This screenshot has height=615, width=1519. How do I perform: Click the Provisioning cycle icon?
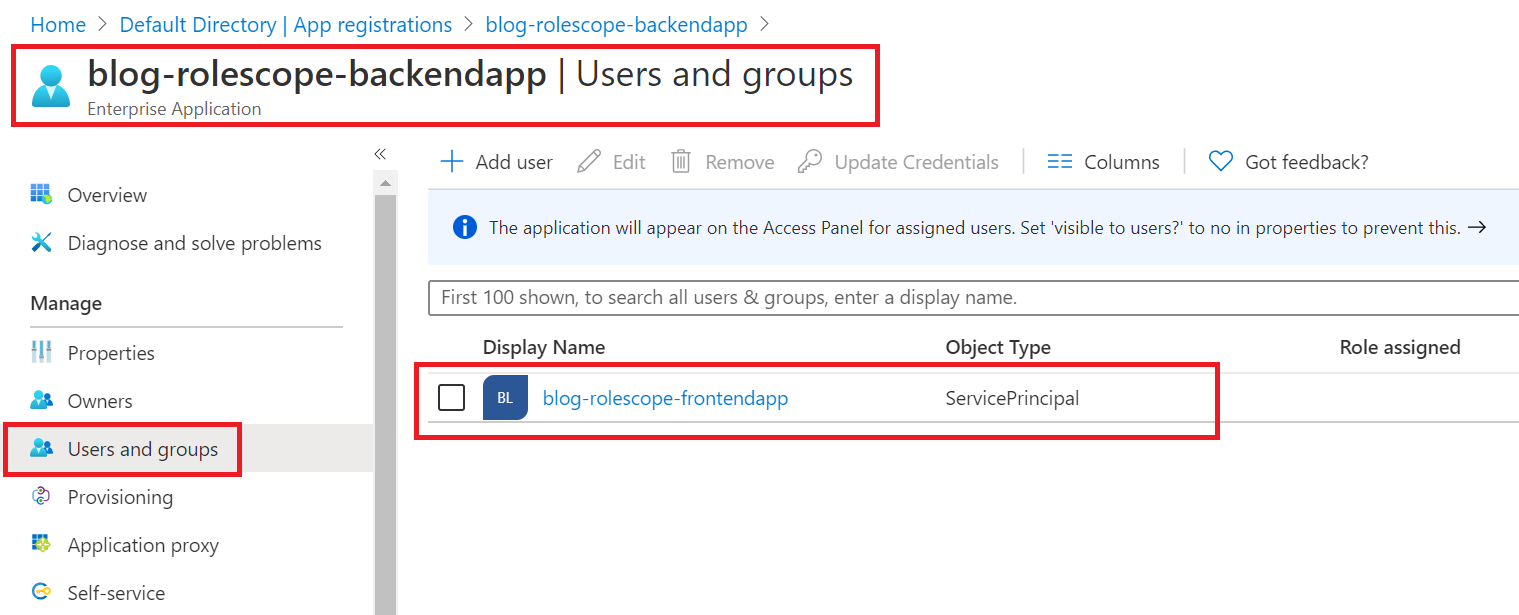coord(41,497)
